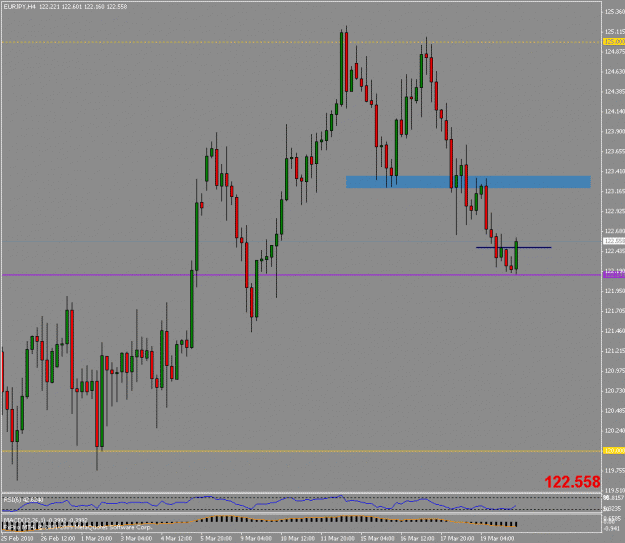Click the 125.360 price axis label
The height and width of the screenshot is (543, 625).
click(x=614, y=12)
